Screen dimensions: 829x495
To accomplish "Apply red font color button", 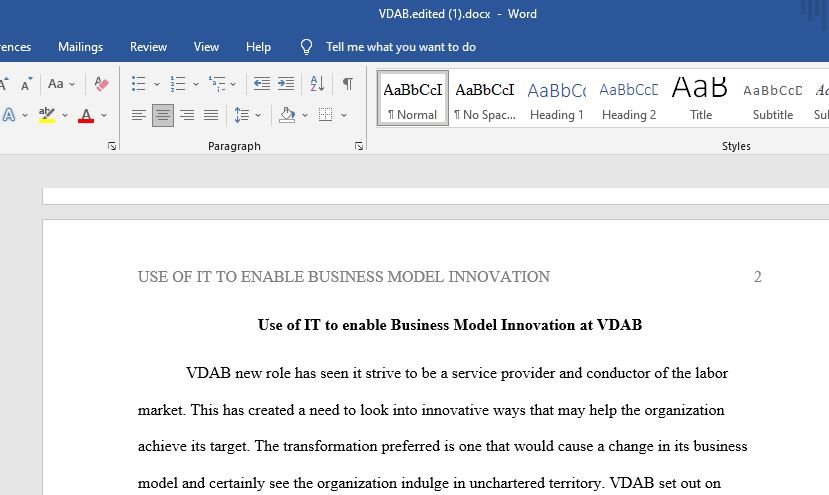I will 86,115.
